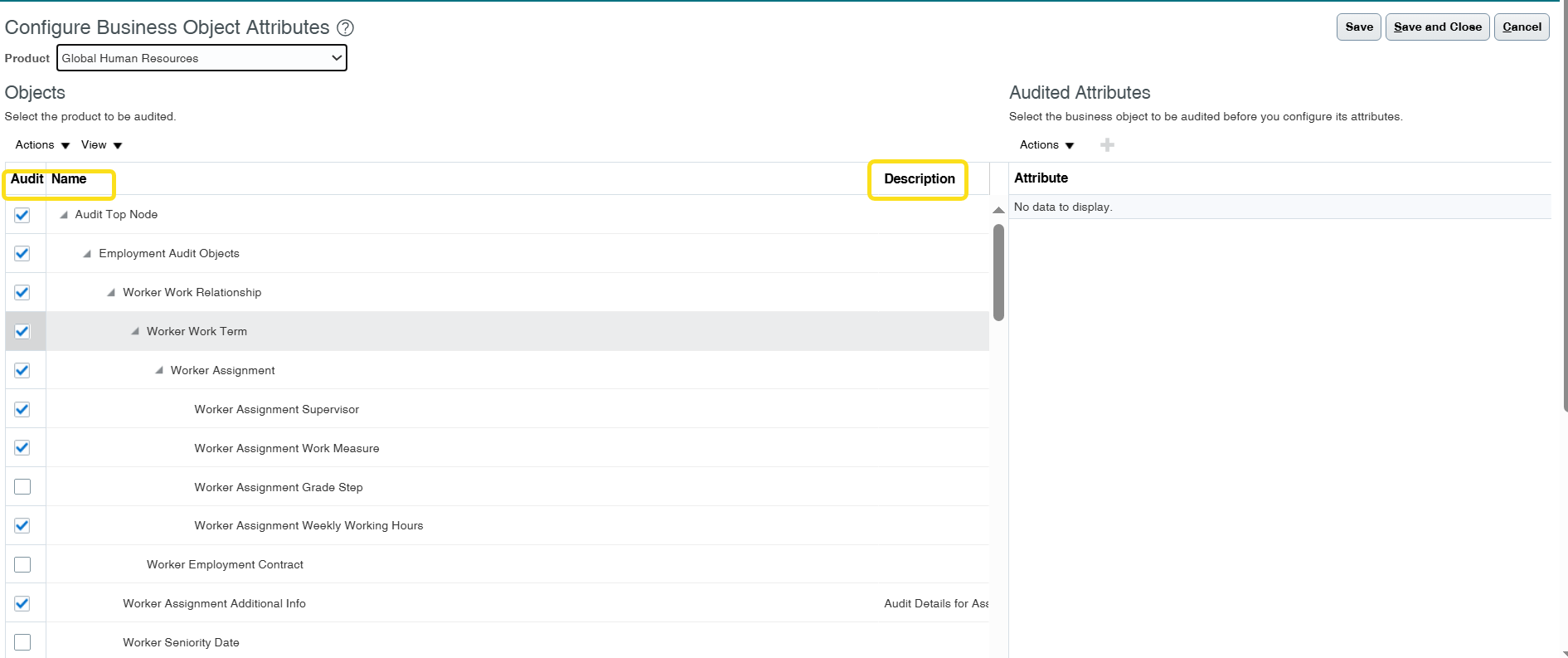Collapse the Audit Top Node tree
Viewport: 1568px width, 658px height.
64,215
